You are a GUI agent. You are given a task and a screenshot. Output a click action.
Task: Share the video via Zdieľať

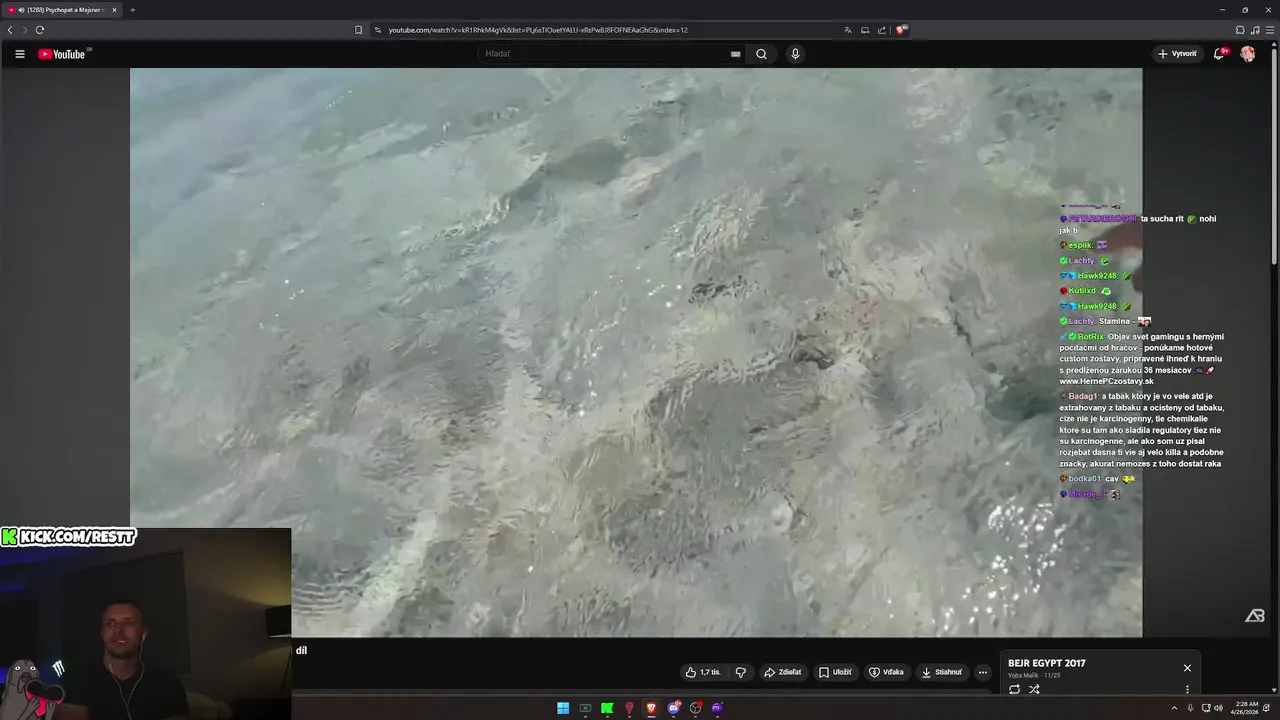click(782, 672)
